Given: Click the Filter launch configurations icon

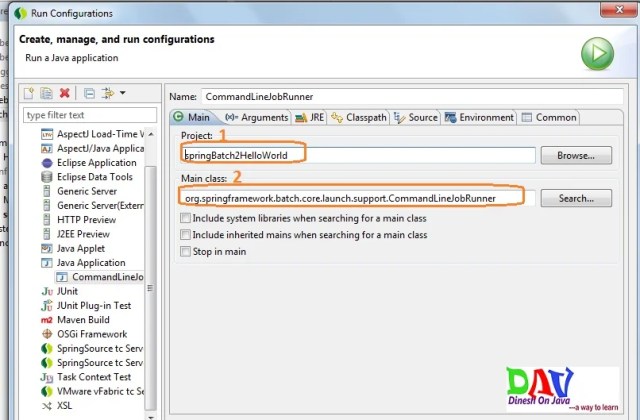Looking at the screenshot, I should pyautogui.click(x=108, y=93).
